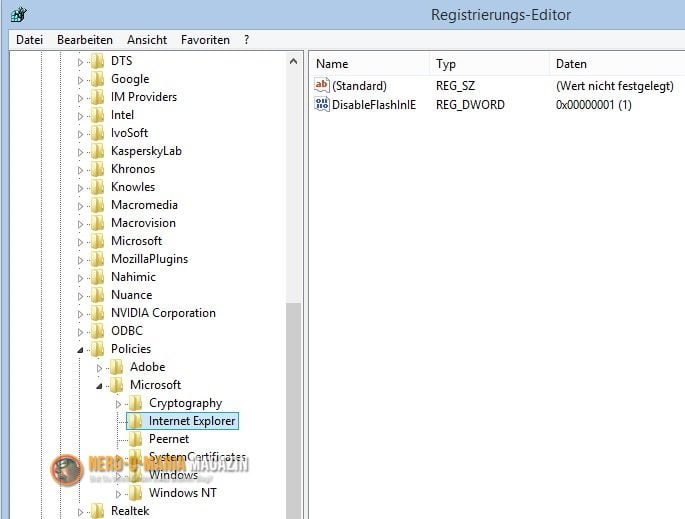Click the Nuance folder icon
This screenshot has height=519, width=685.
98,294
